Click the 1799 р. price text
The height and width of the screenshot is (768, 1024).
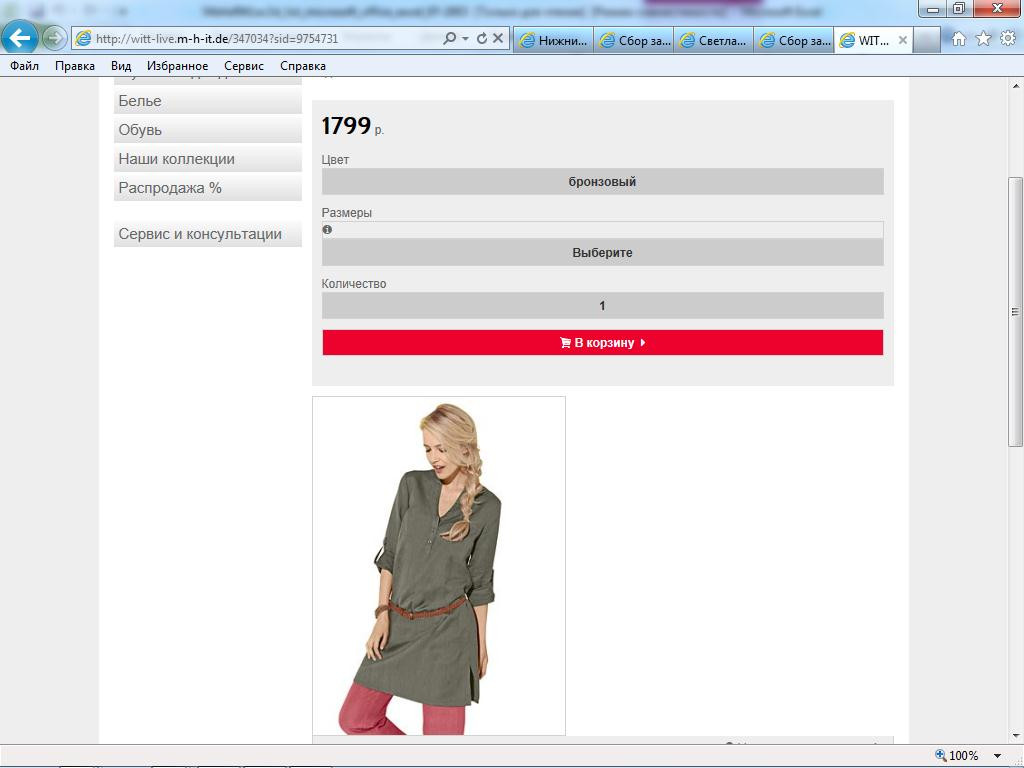click(x=353, y=125)
